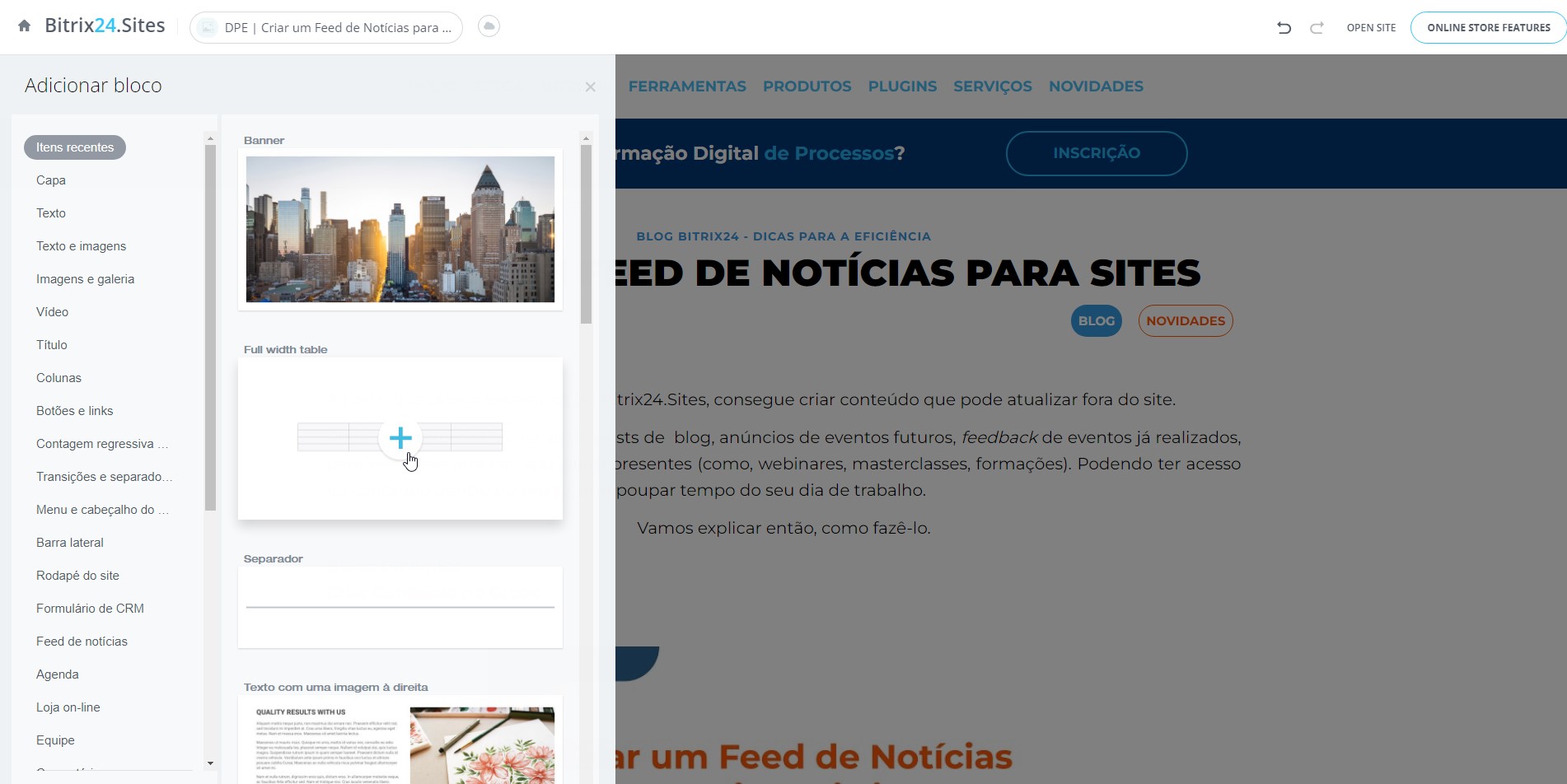Click the BLOG tag pill

[x=1097, y=321]
